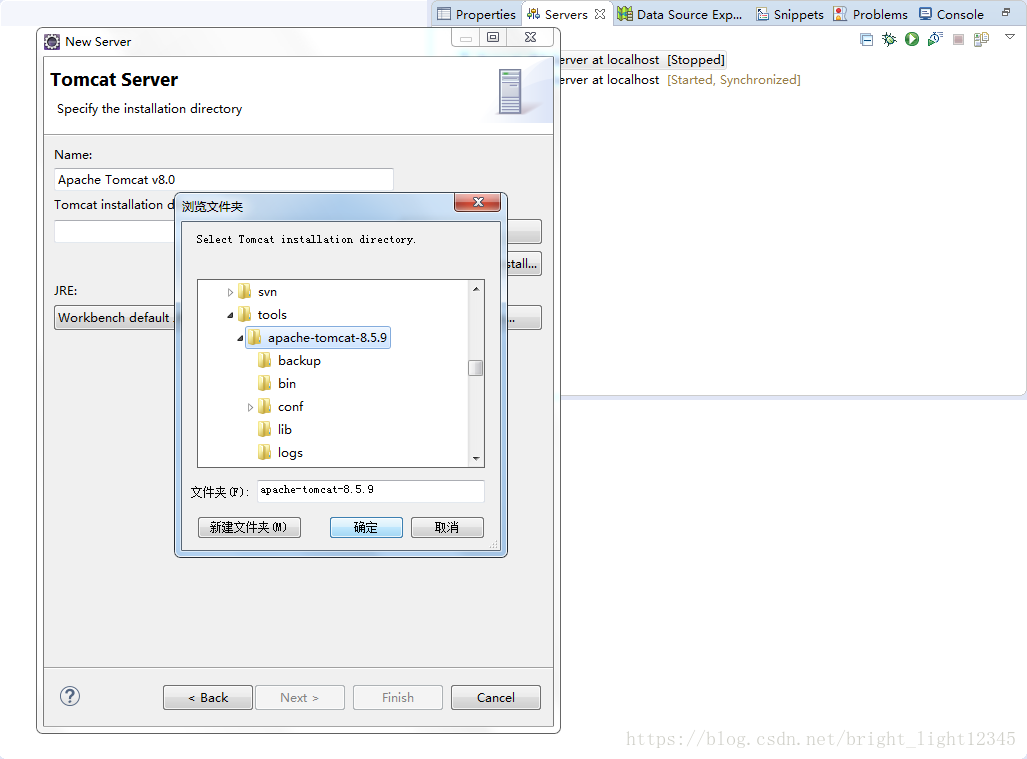
Task: Switch to the Properties tab
Action: pyautogui.click(x=477, y=14)
